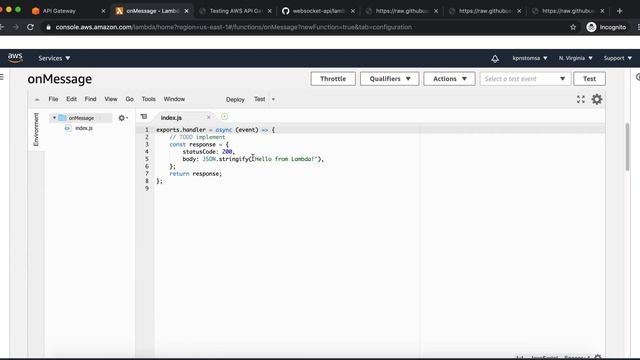Open Select a test event dropdown
640x360 pixels.
click(x=525, y=79)
